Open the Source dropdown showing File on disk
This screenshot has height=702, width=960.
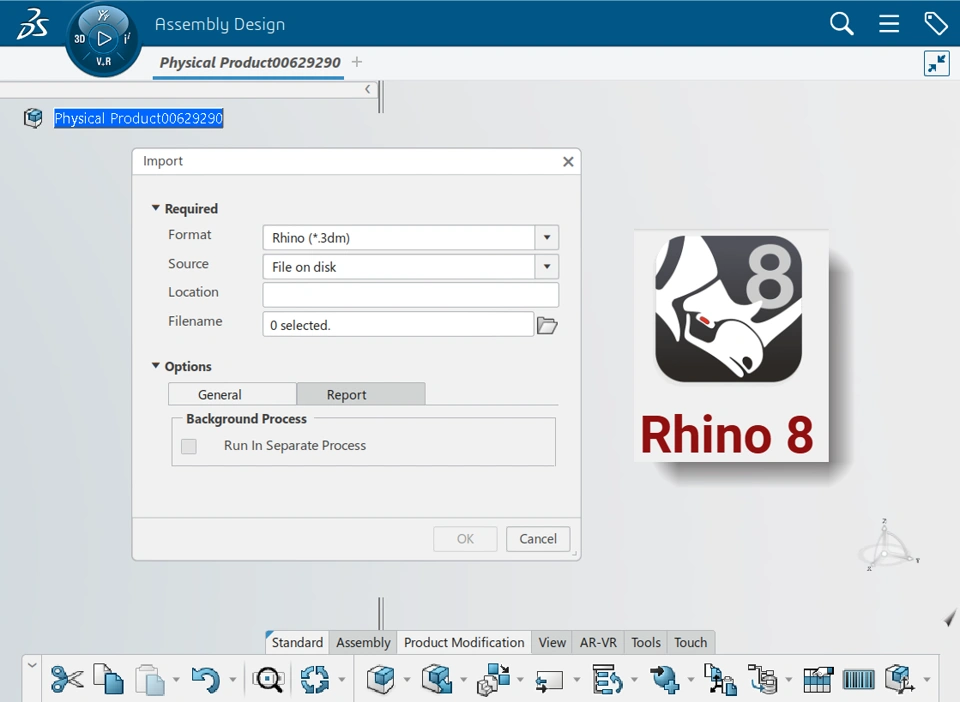[547, 266]
